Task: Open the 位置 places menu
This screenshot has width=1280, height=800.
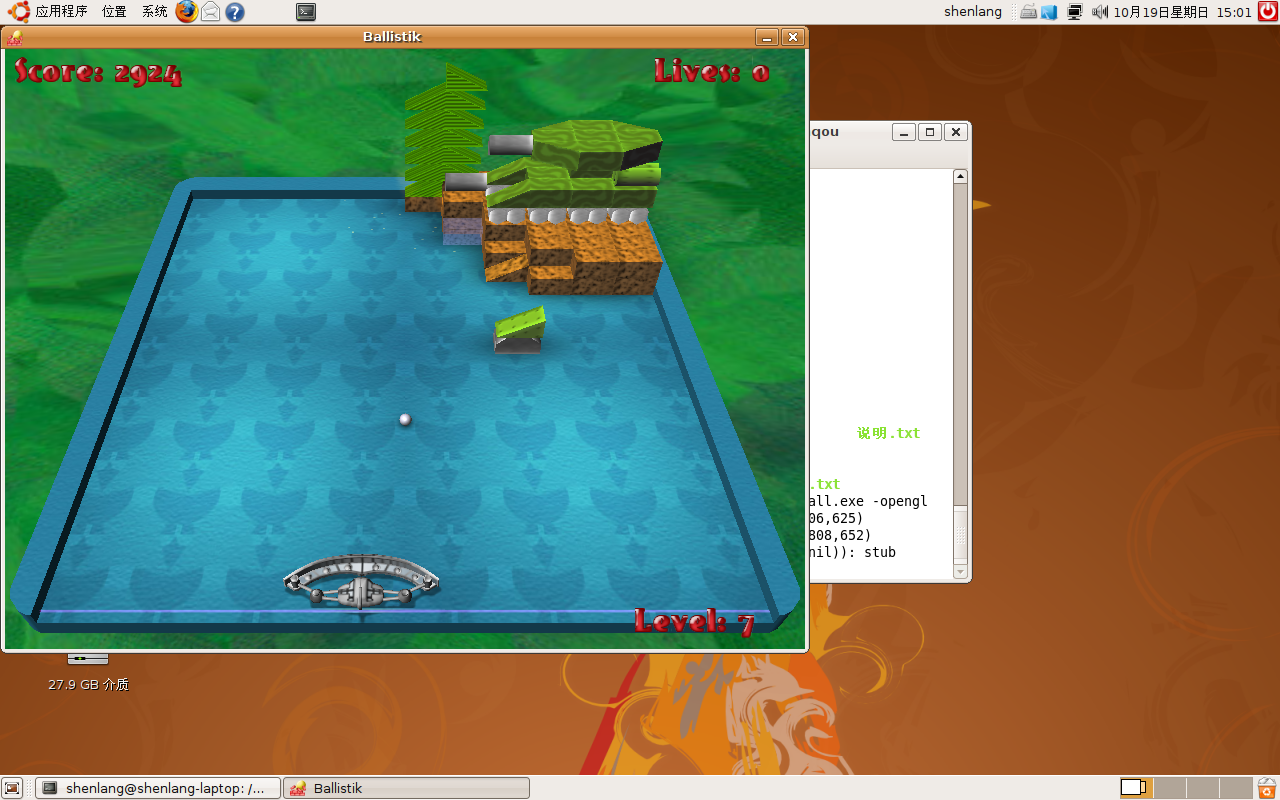Action: click(x=114, y=12)
